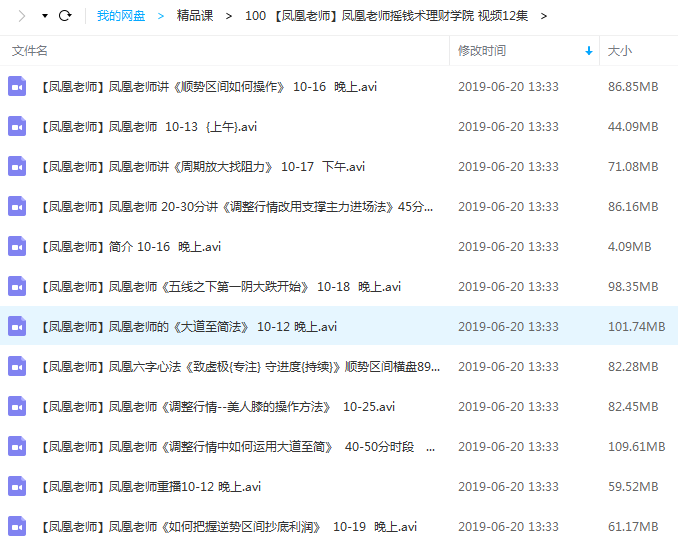Open the 调整行情--美人膝的操作方法 10-25.avi file
678x555 pixels.
click(x=218, y=407)
